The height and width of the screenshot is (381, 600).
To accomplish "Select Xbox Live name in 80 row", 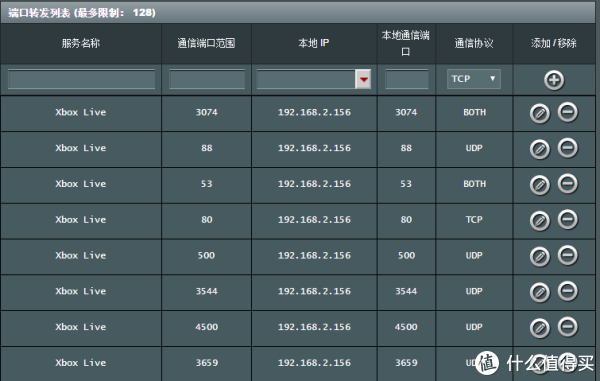I will [81, 220].
